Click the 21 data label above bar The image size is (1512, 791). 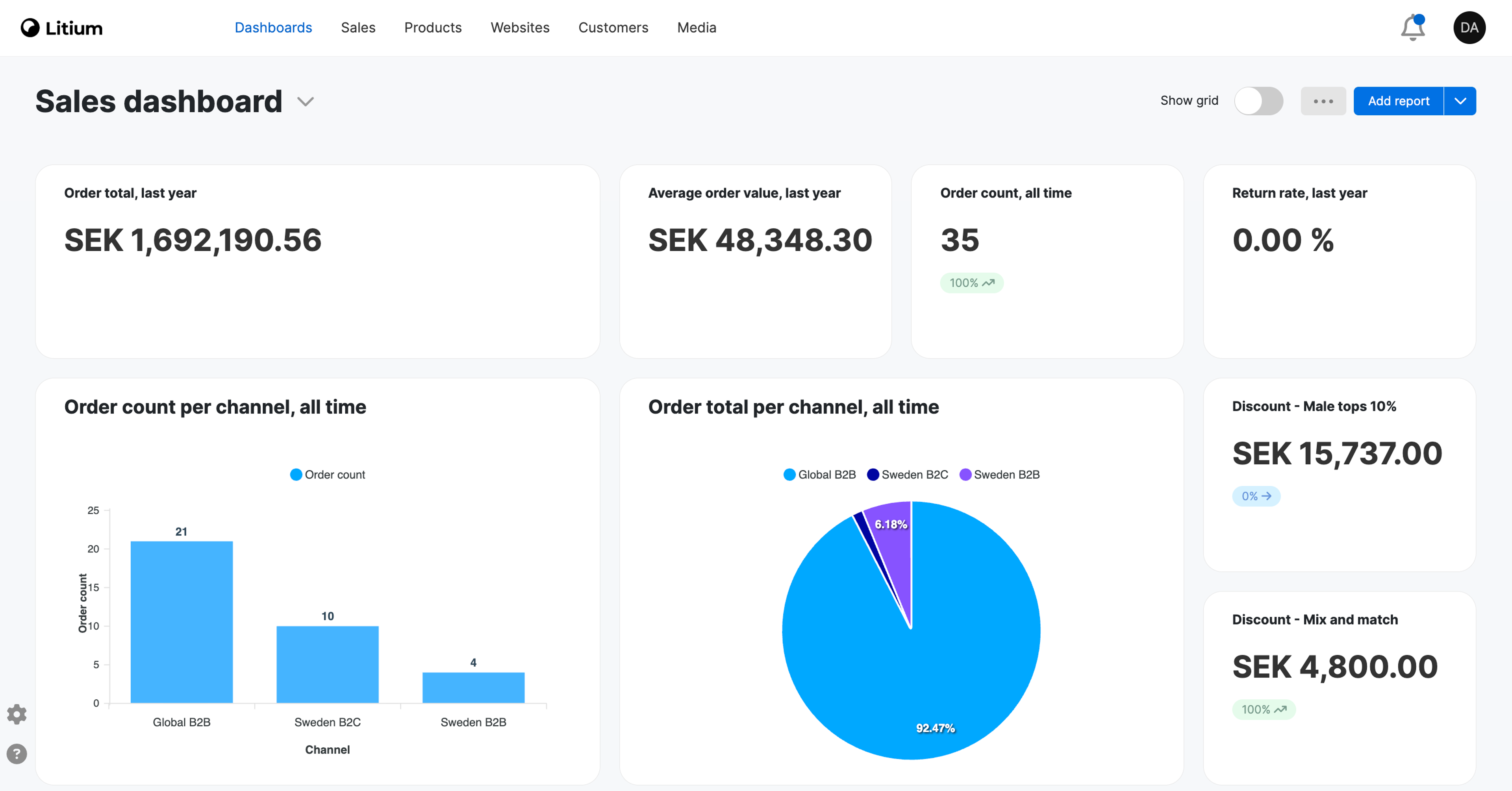click(x=182, y=531)
